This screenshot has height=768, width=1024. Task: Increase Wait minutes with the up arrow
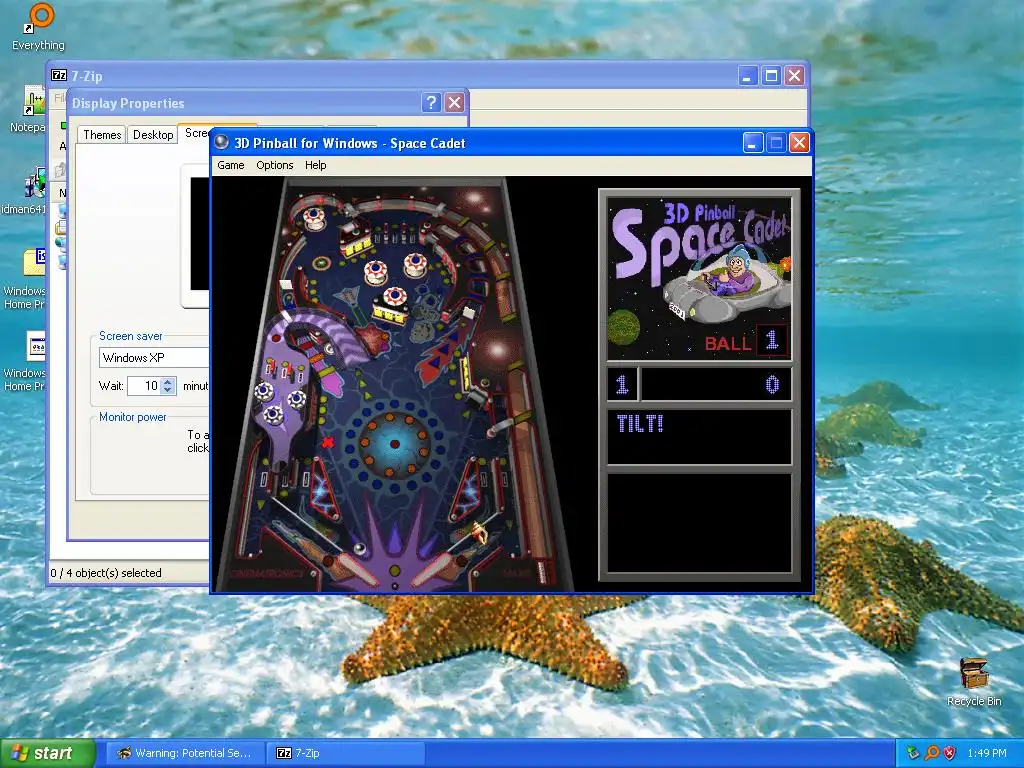(x=168, y=381)
